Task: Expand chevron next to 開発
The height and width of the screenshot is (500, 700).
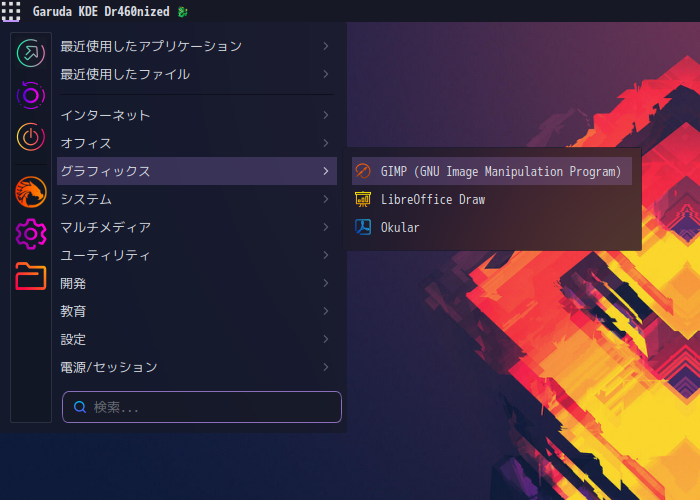Action: pyautogui.click(x=326, y=283)
